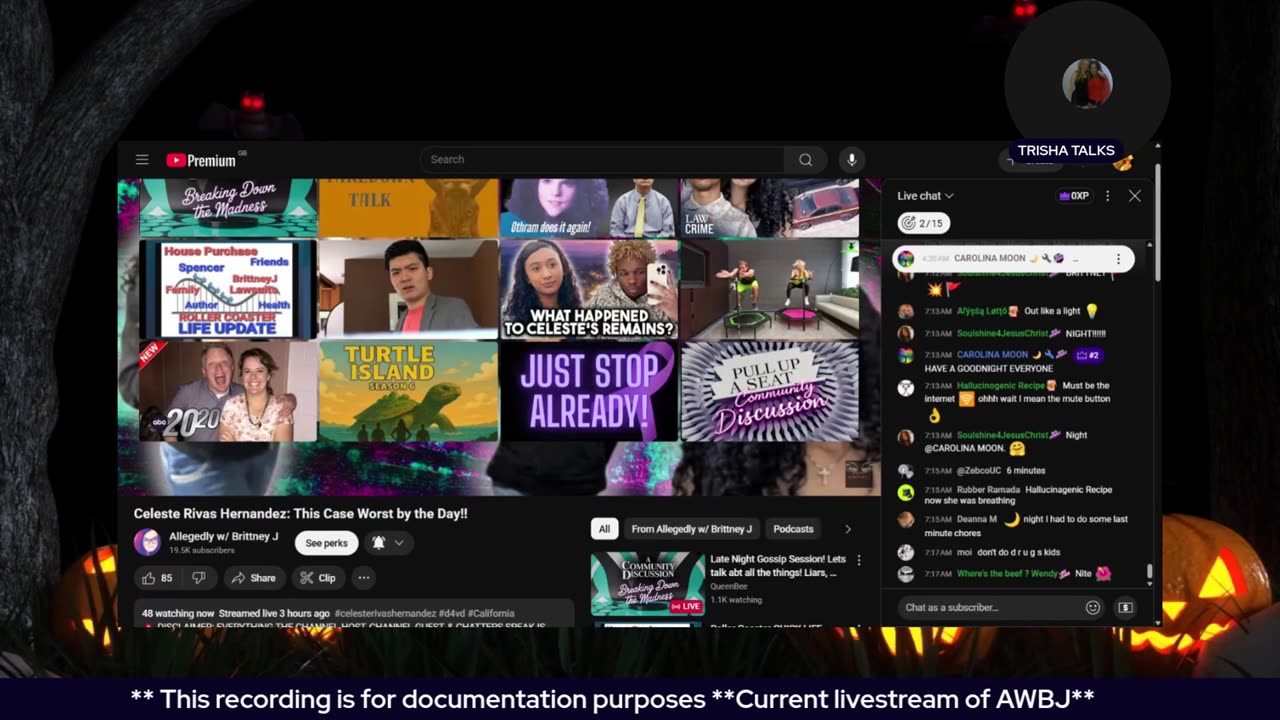Image resolution: width=1280 pixels, height=720 pixels.
Task: Click the Chat as a subscriber input
Action: [x=990, y=607]
